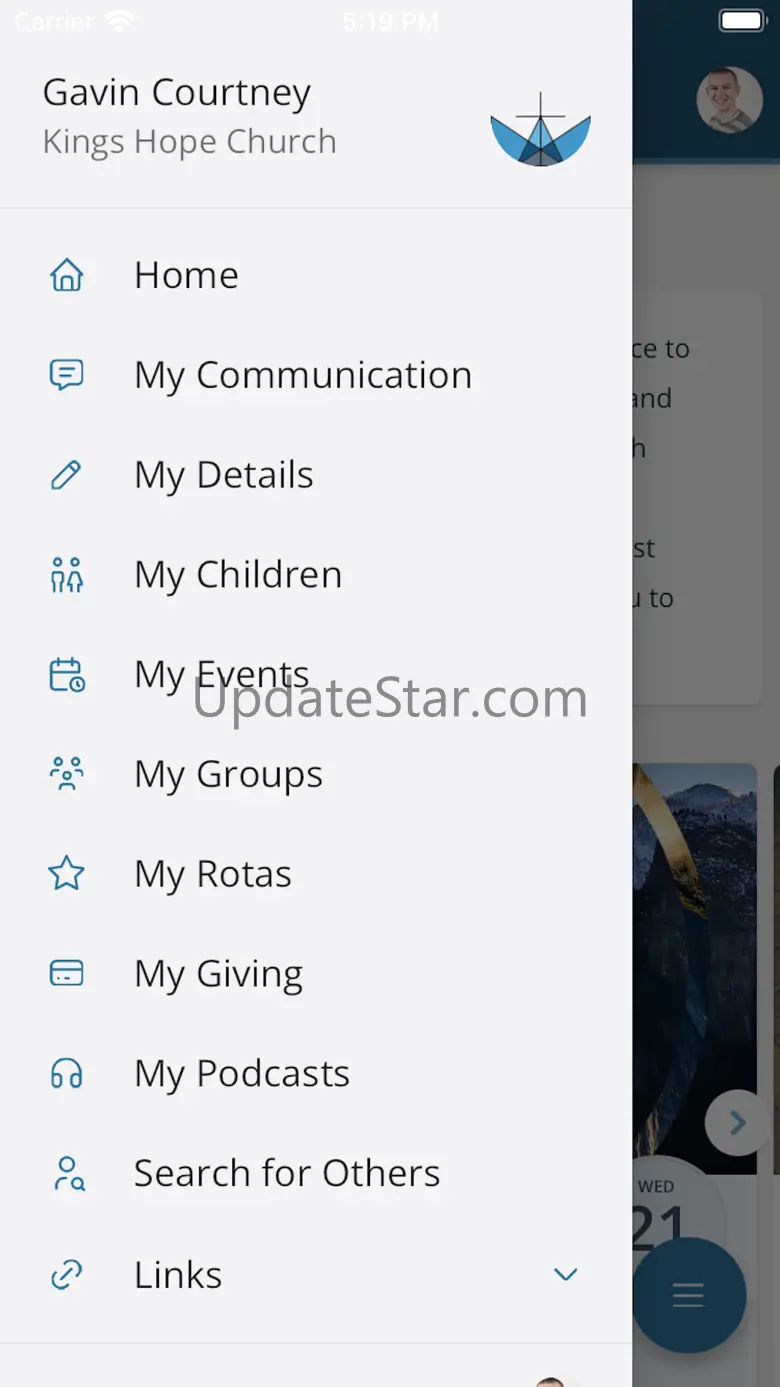Viewport: 780px width, 1387px height.
Task: Tap the My Children family icon
Action: click(x=67, y=575)
